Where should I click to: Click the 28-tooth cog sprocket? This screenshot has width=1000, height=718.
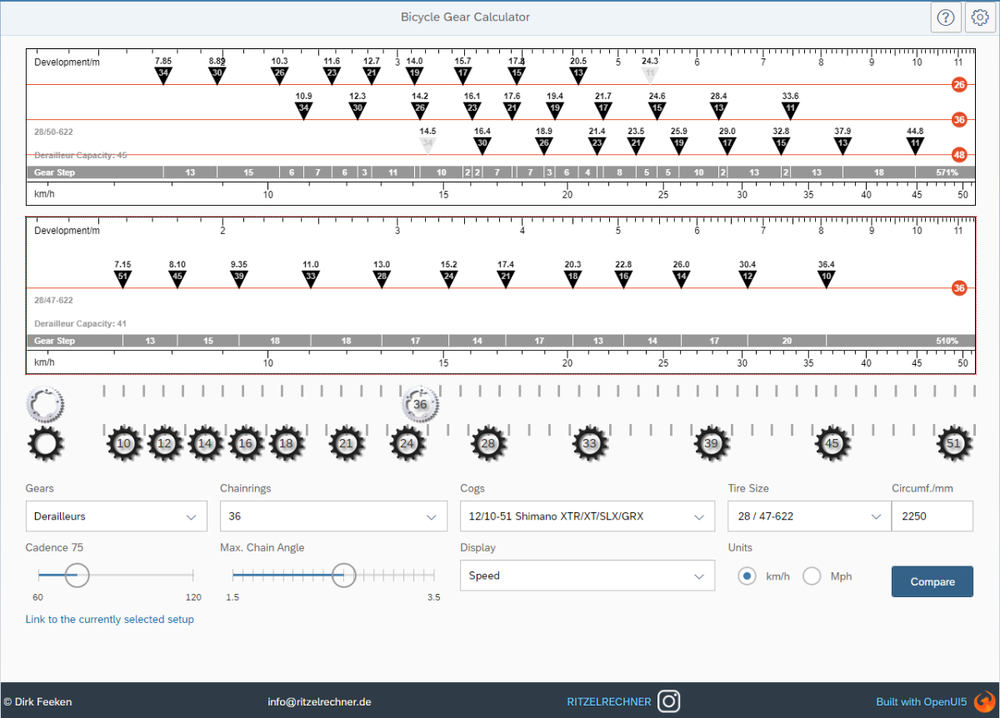pyautogui.click(x=489, y=443)
